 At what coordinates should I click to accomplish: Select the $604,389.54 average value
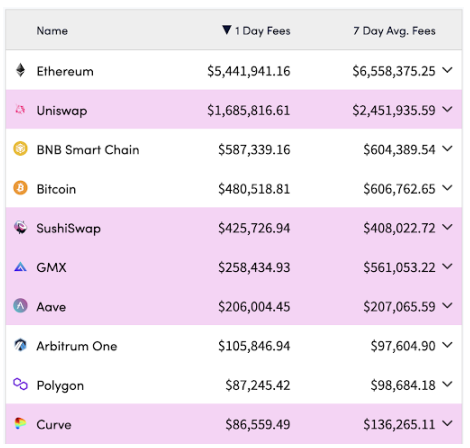pyautogui.click(x=399, y=150)
